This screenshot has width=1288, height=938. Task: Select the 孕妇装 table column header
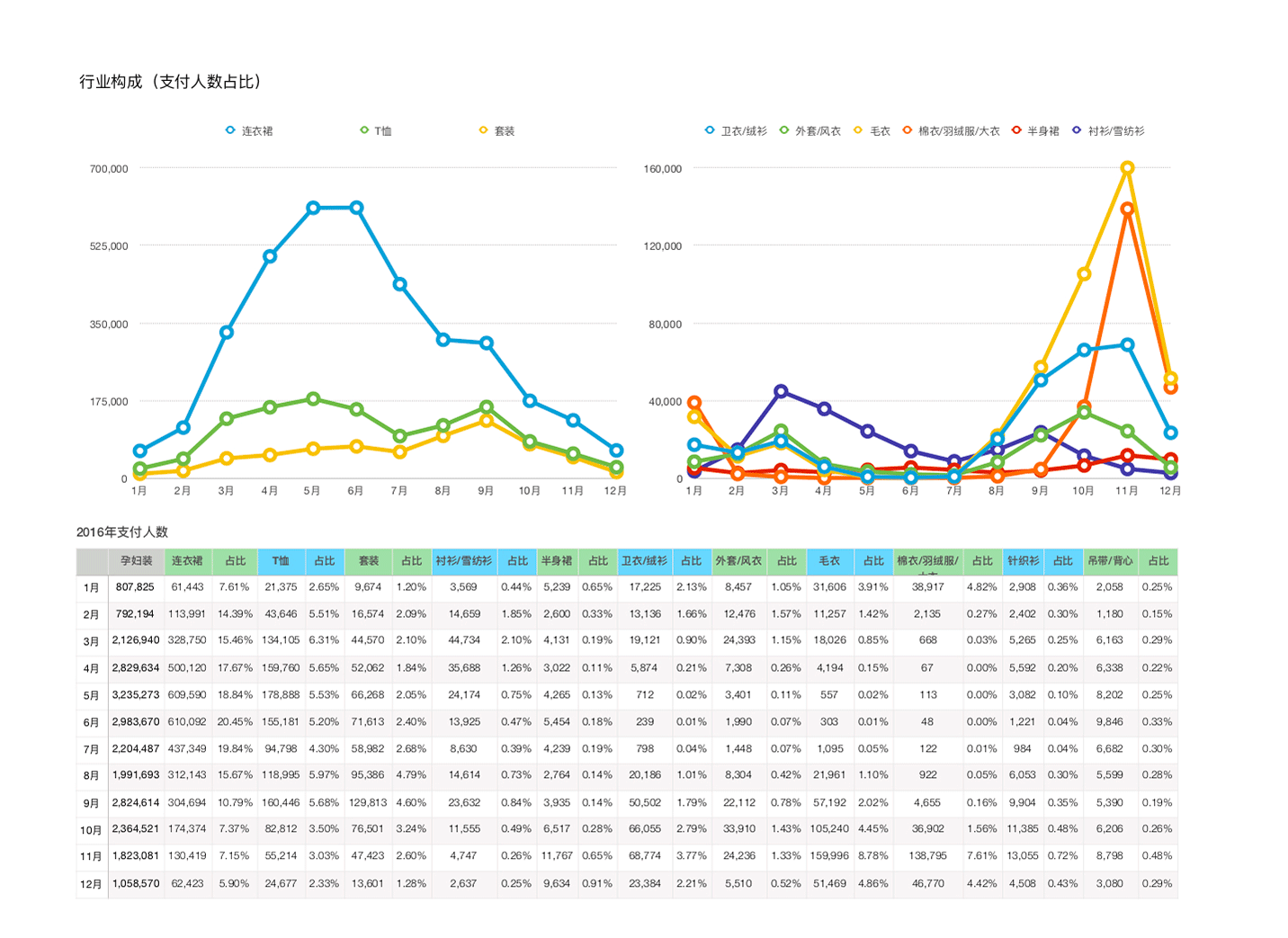137,561
